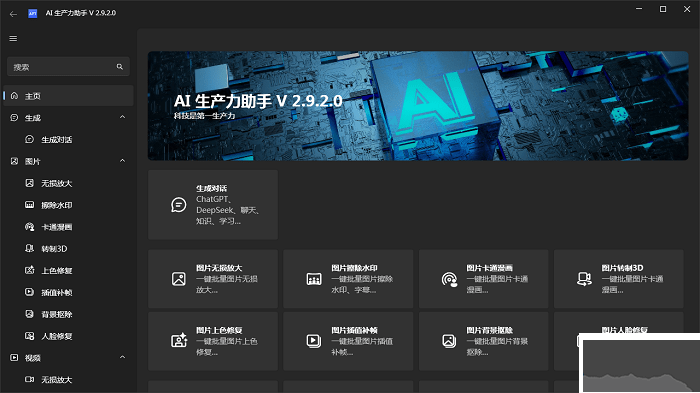Click the icon on 图片卡通漫画 card
This screenshot has height=393, width=700.
pyautogui.click(x=449, y=279)
